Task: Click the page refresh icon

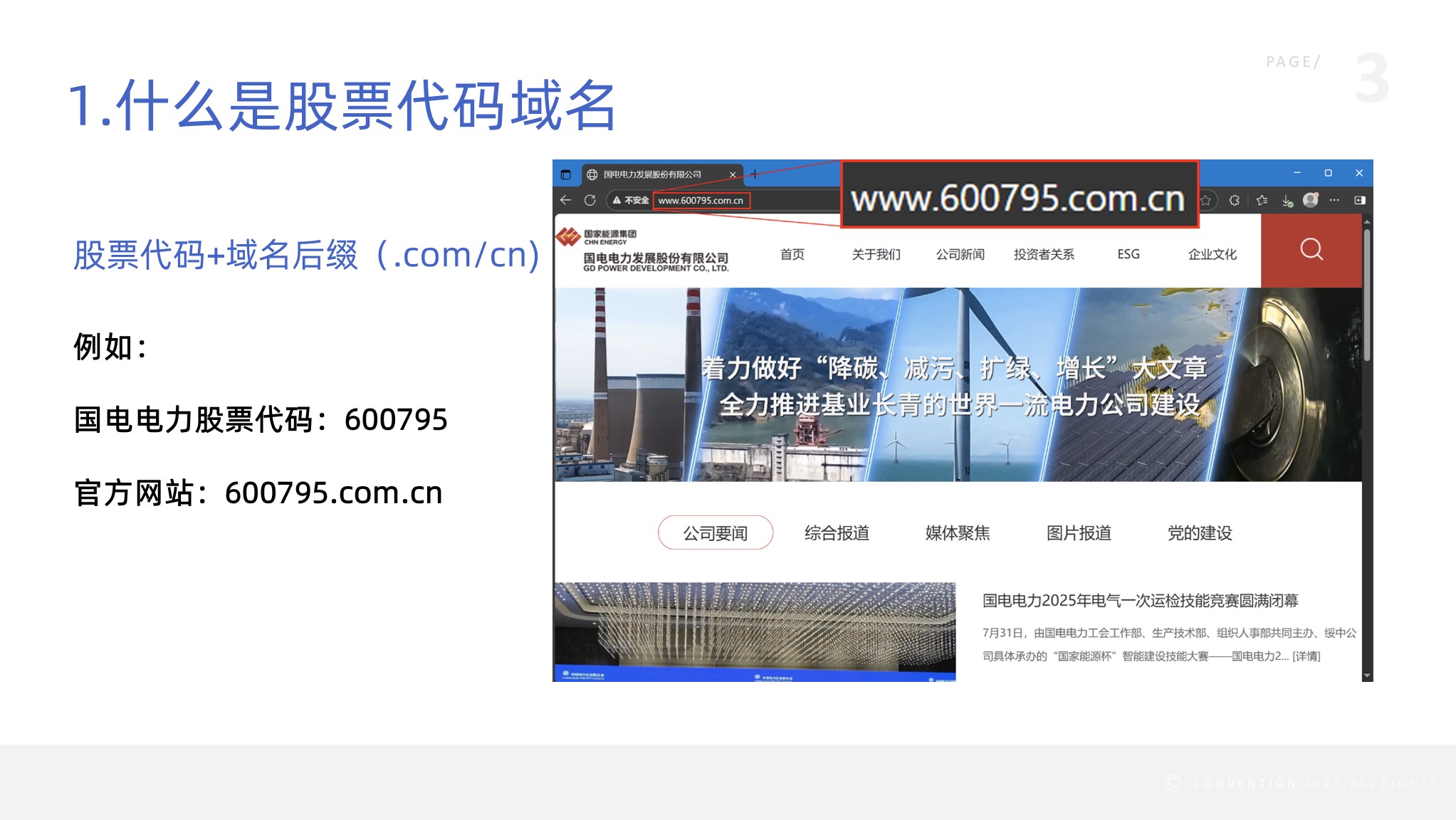Action: [x=590, y=200]
